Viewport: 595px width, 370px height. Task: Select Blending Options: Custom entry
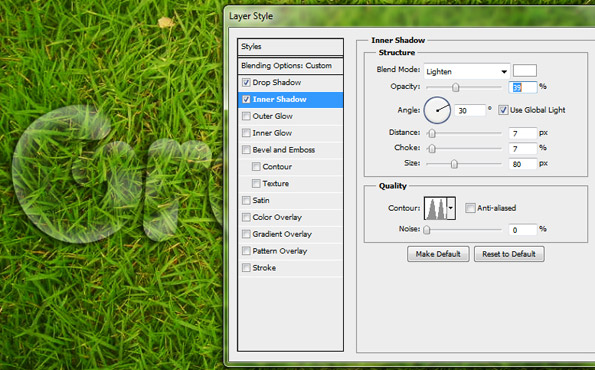point(290,66)
